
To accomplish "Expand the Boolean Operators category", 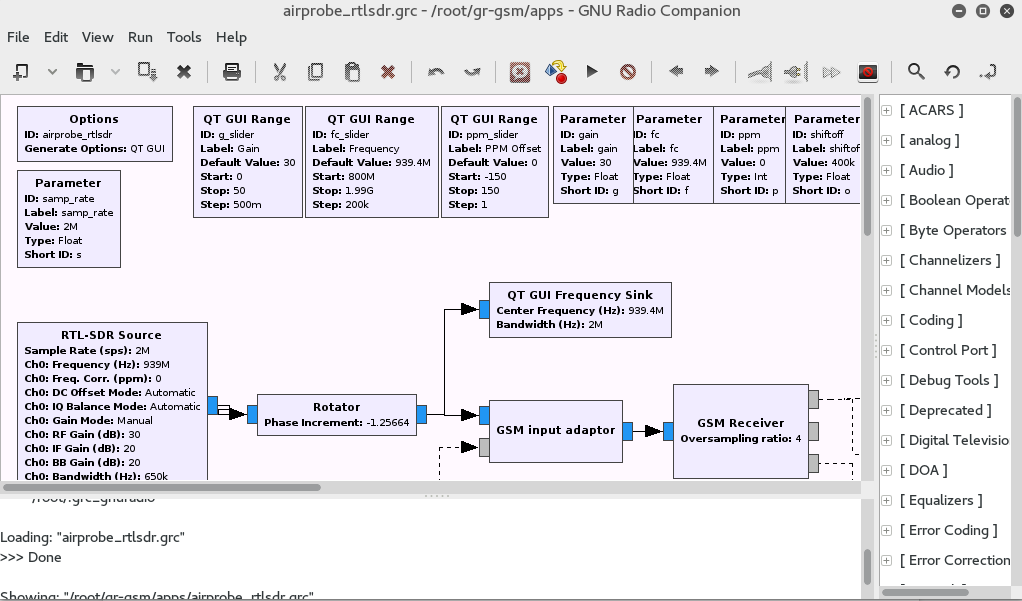I will click(x=886, y=201).
